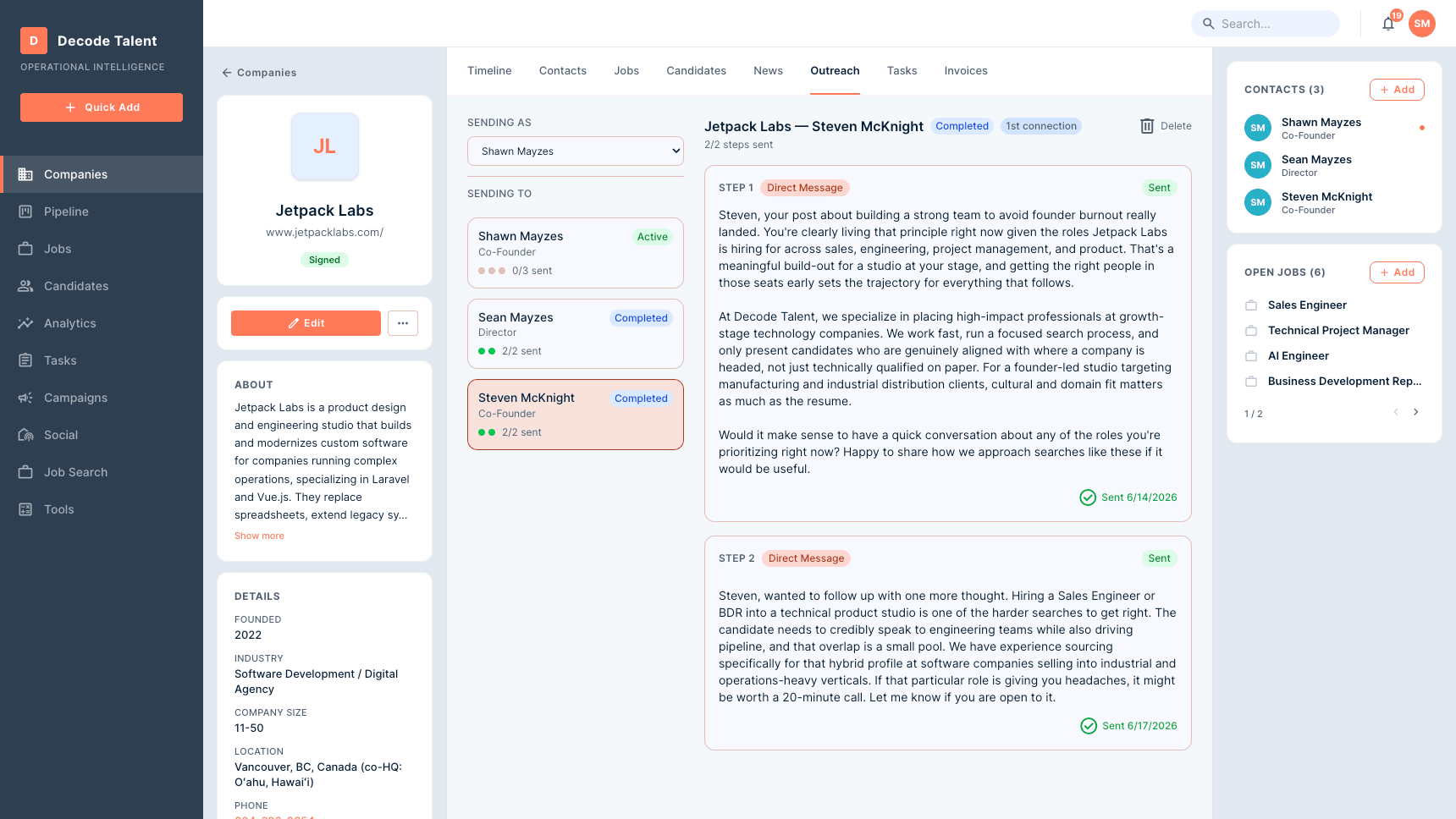Open the notifications bell icon

click(x=1387, y=24)
